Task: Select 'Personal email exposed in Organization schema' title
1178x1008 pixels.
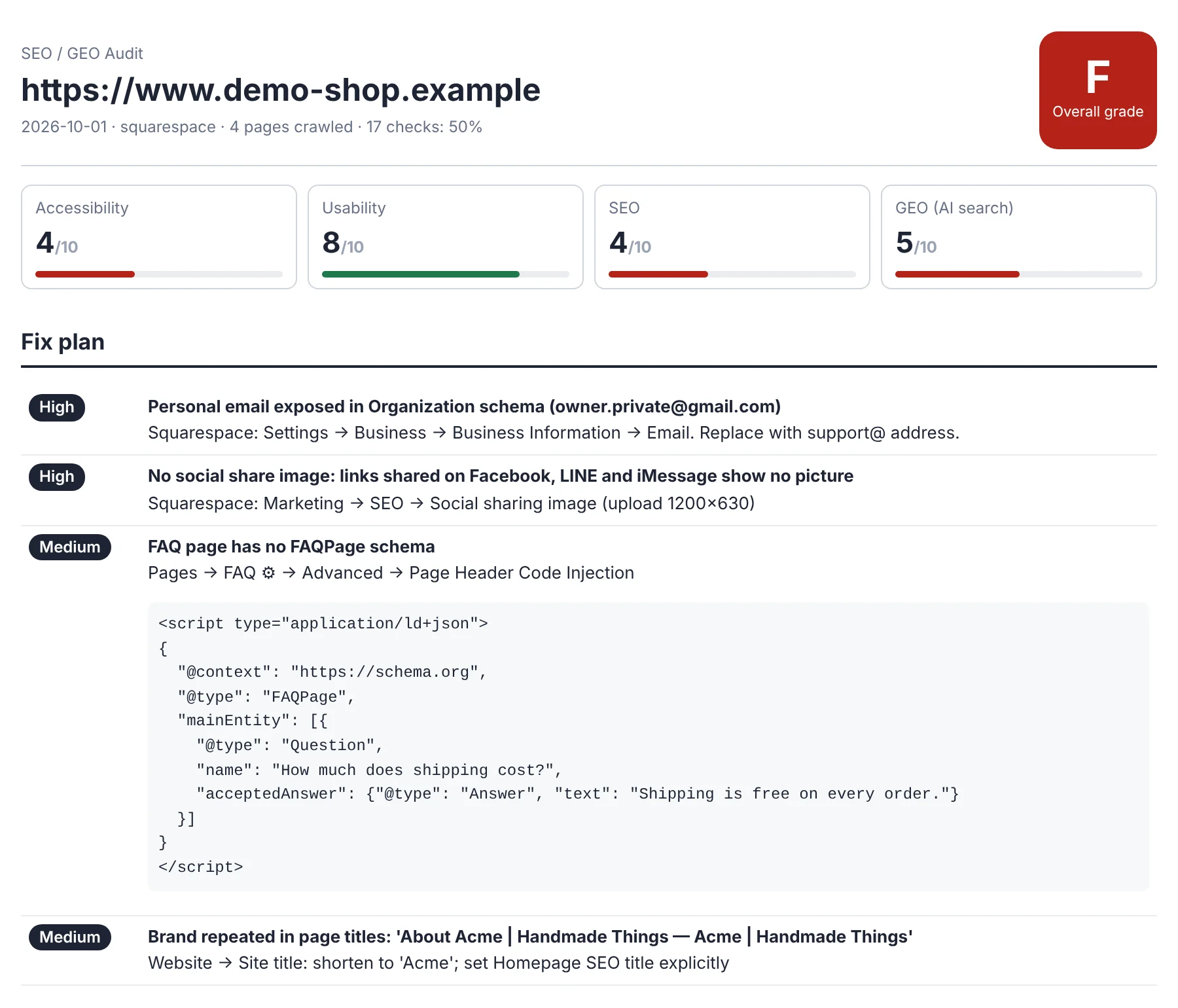Action: [x=464, y=406]
